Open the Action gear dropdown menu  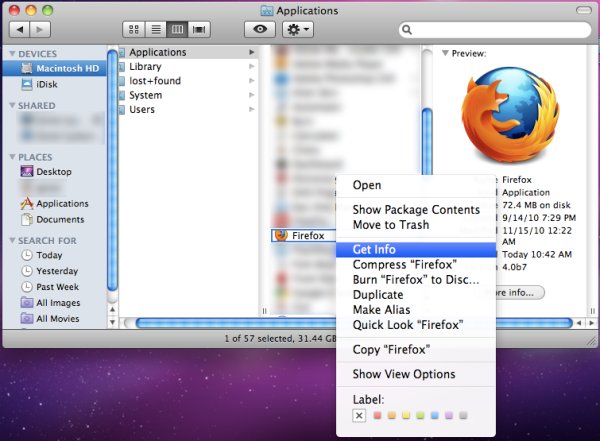[x=299, y=30]
